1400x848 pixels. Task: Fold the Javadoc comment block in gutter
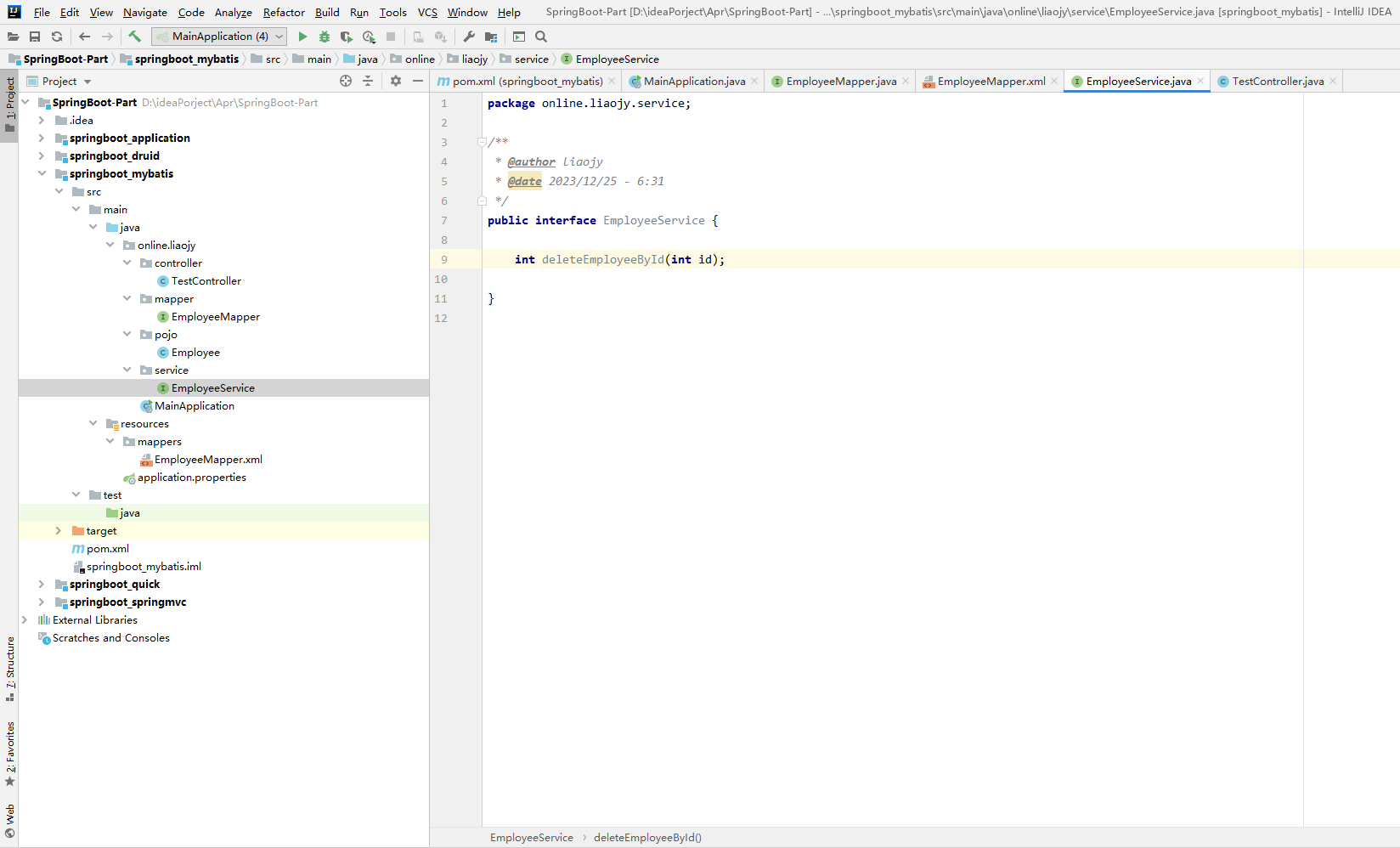[x=482, y=142]
